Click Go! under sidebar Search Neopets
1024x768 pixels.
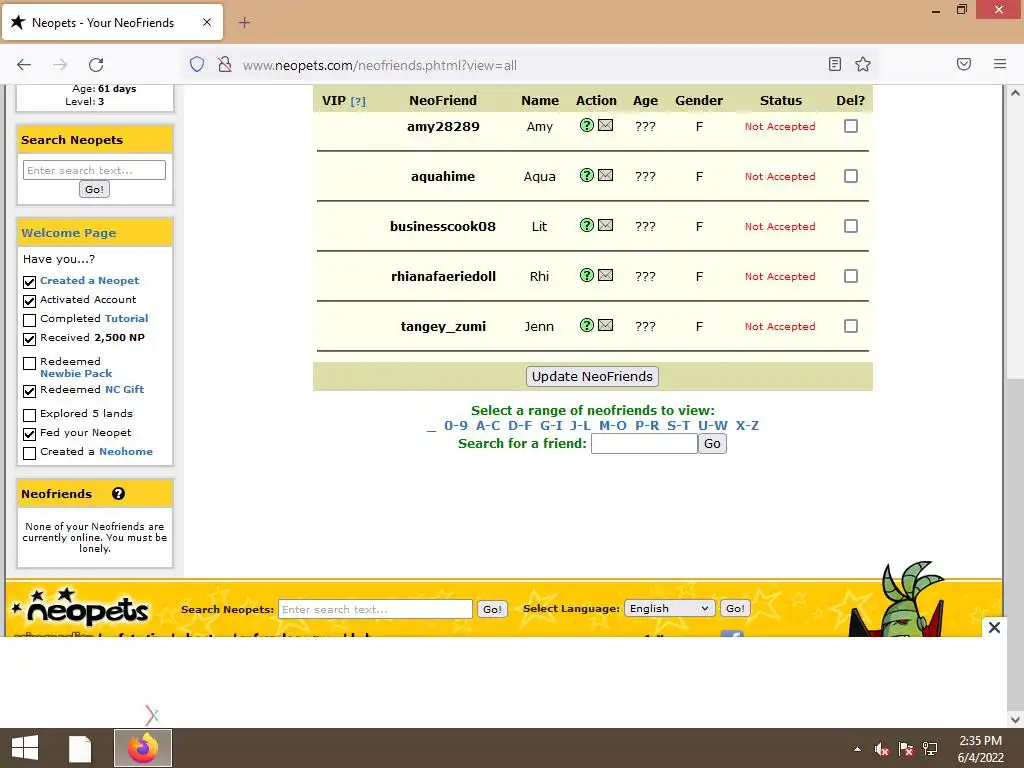coord(94,189)
